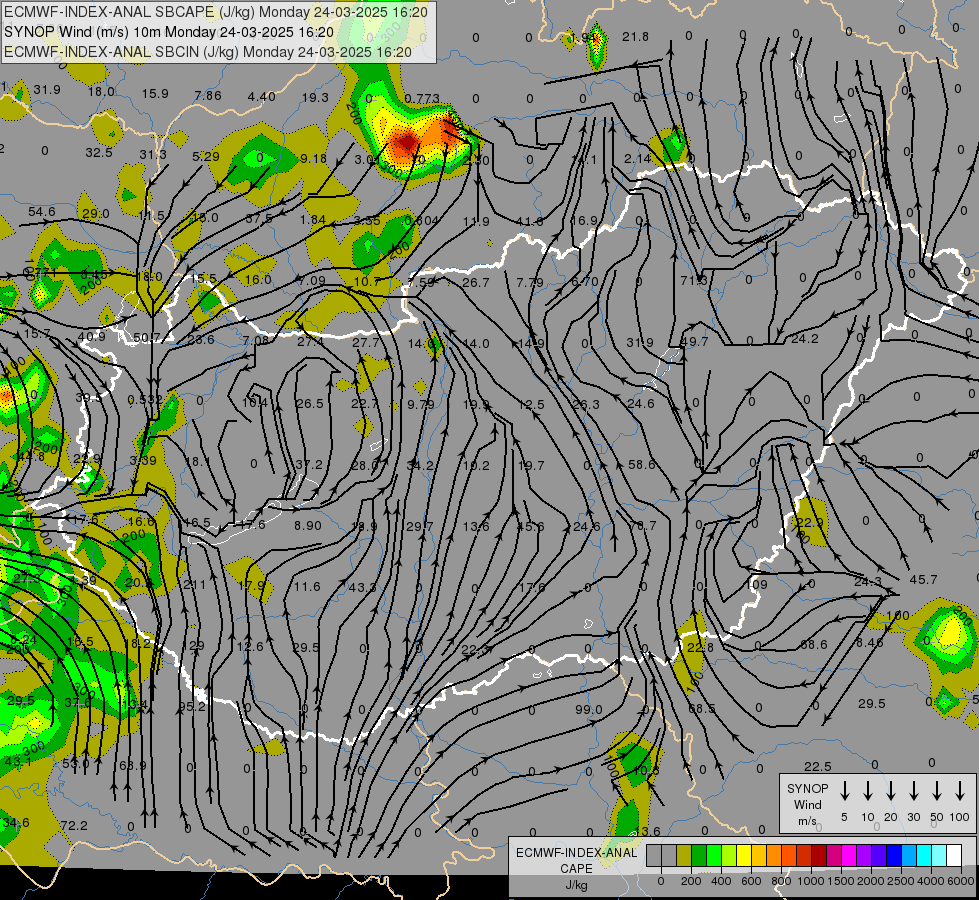This screenshot has width=979, height=900.
Task: Click the 95.2 value on the map
Action: 192,706
